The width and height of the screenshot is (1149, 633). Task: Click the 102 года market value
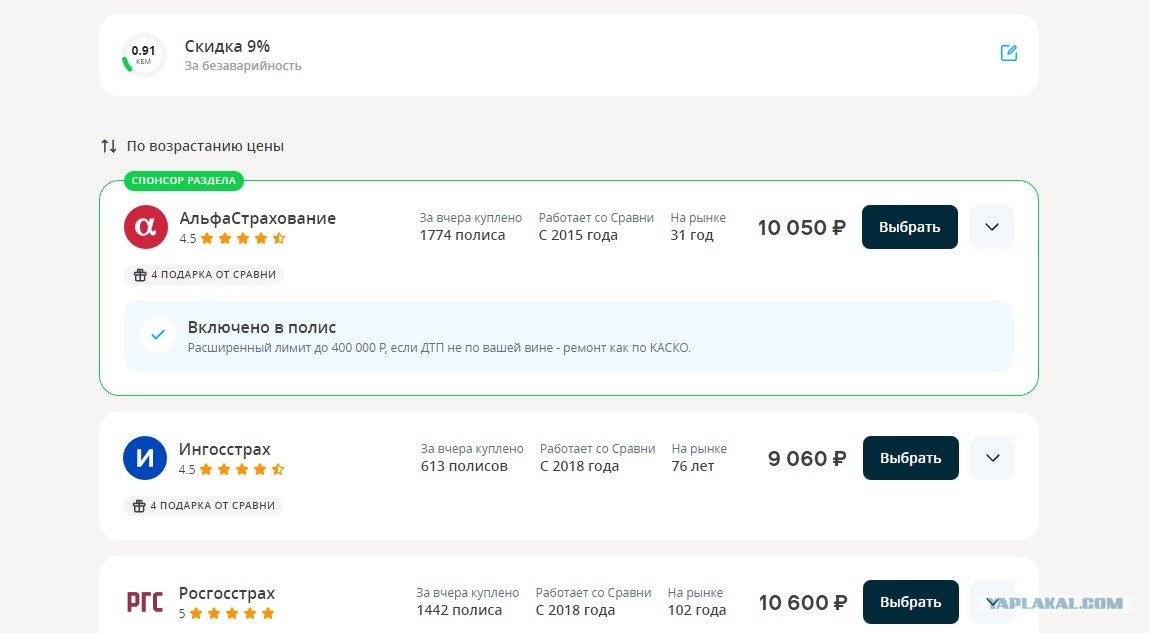click(697, 610)
